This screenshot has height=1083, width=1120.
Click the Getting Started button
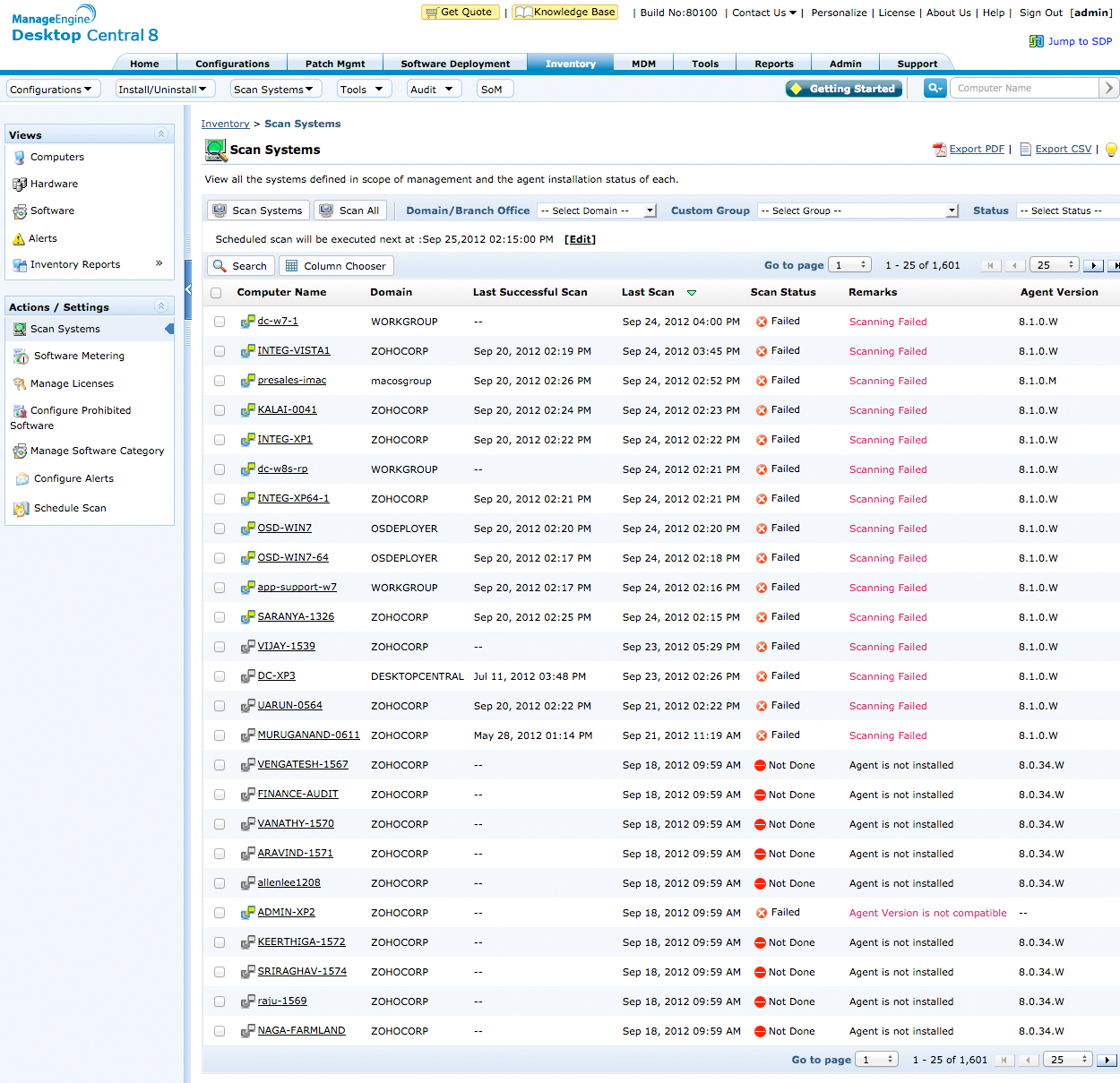843,89
